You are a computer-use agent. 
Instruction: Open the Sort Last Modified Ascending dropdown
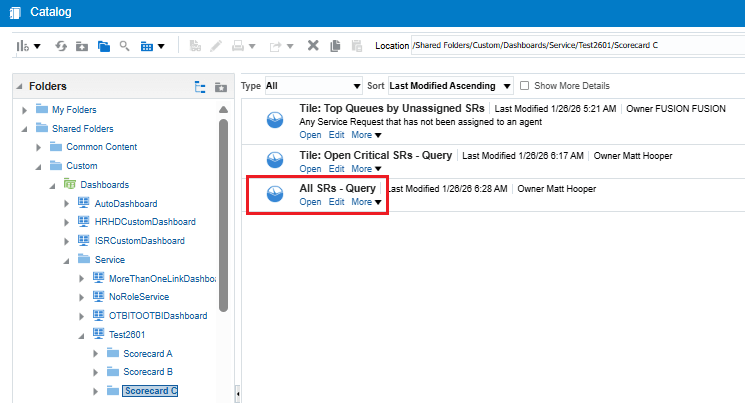(x=450, y=86)
